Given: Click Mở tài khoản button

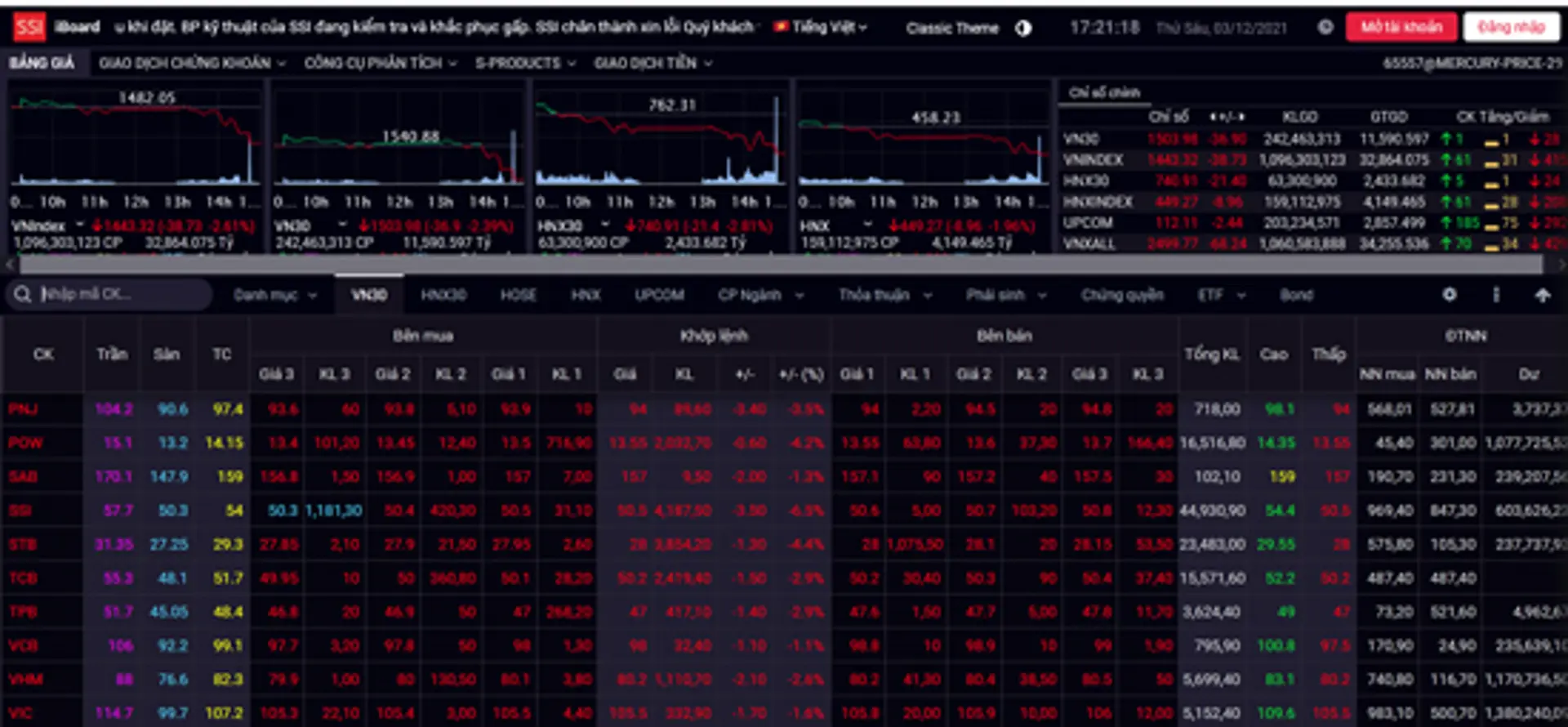Looking at the screenshot, I should [x=1401, y=27].
